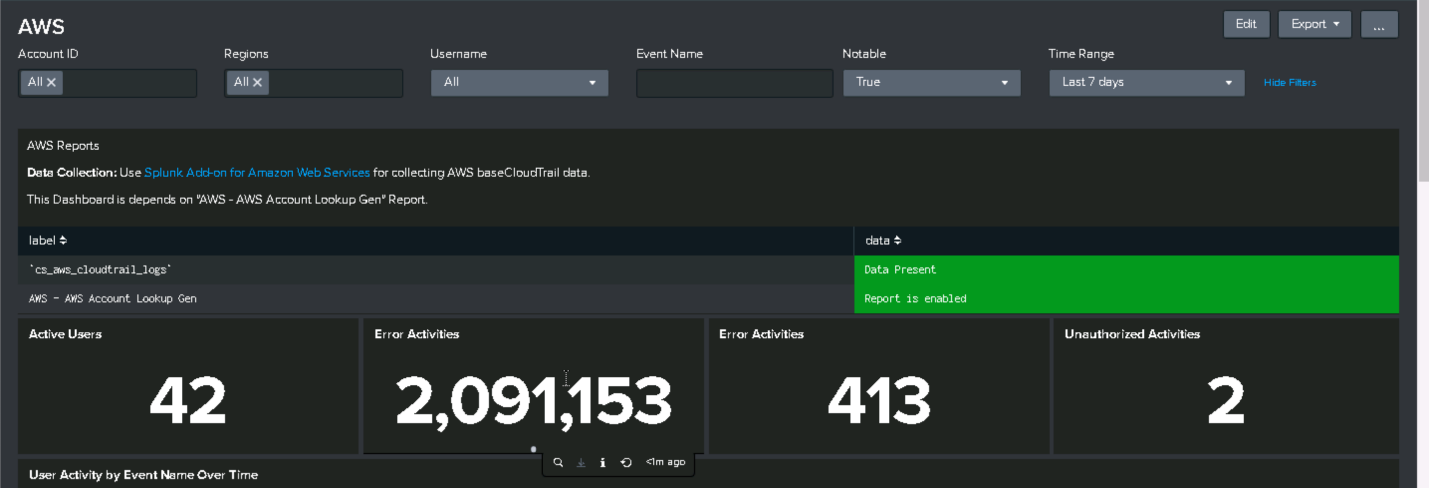Click the Edit dashboard button
1429x488 pixels.
(1246, 24)
